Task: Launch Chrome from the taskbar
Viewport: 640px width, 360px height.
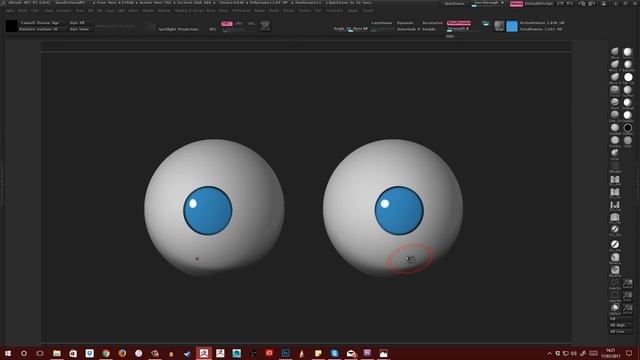Action: tap(106, 353)
